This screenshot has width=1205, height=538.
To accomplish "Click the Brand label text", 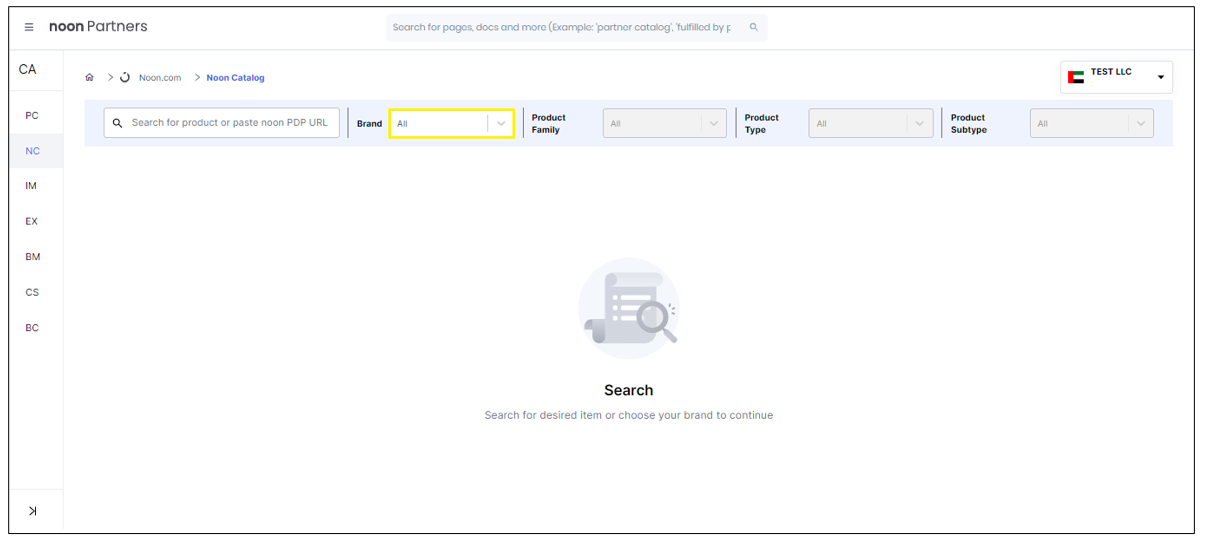I will 369,124.
